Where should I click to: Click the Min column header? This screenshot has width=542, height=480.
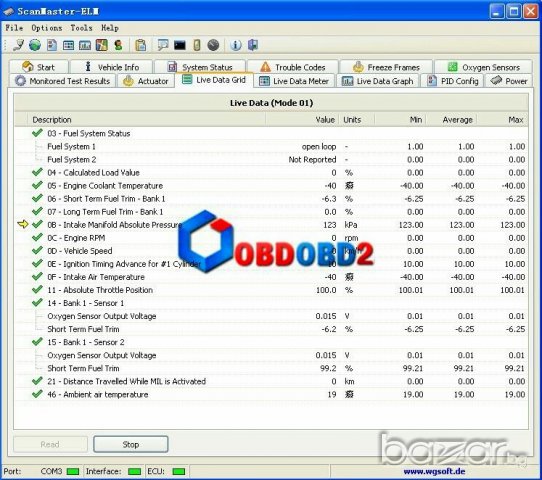pyautogui.click(x=400, y=120)
